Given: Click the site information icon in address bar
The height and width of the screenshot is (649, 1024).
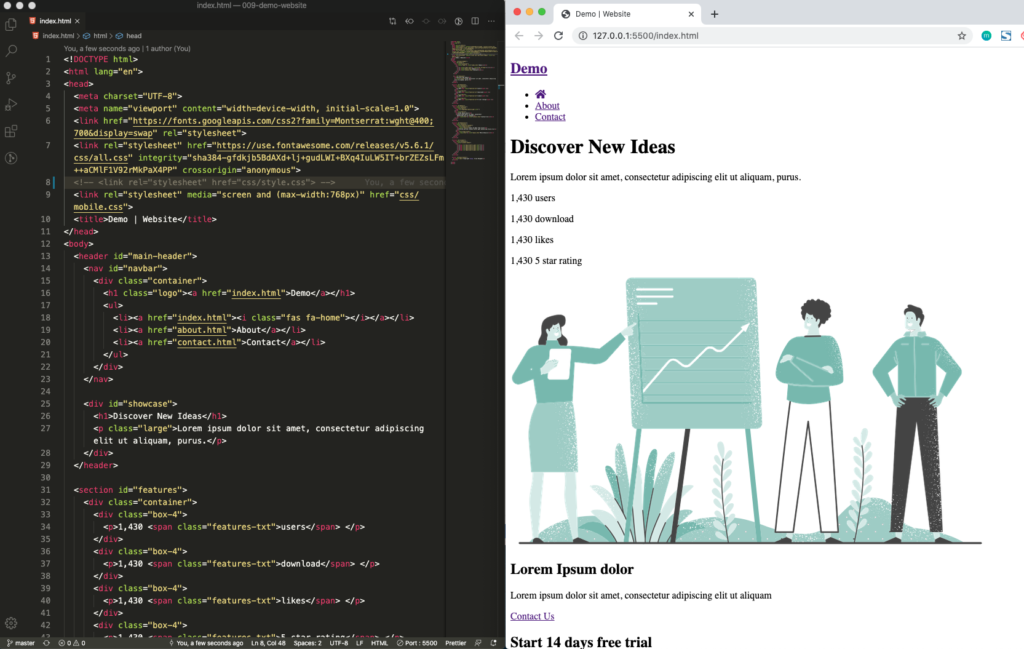Looking at the screenshot, I should click(583, 36).
